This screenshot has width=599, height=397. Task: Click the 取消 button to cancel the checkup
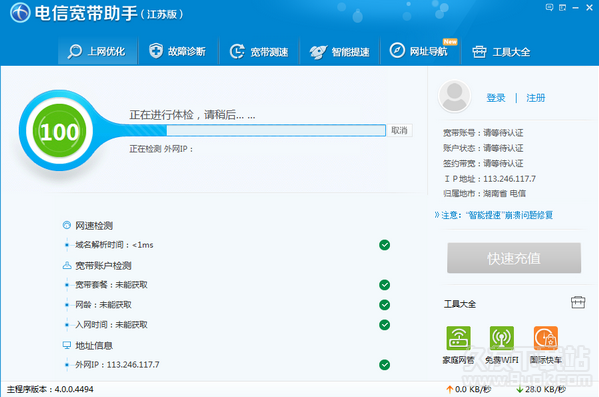pos(399,130)
